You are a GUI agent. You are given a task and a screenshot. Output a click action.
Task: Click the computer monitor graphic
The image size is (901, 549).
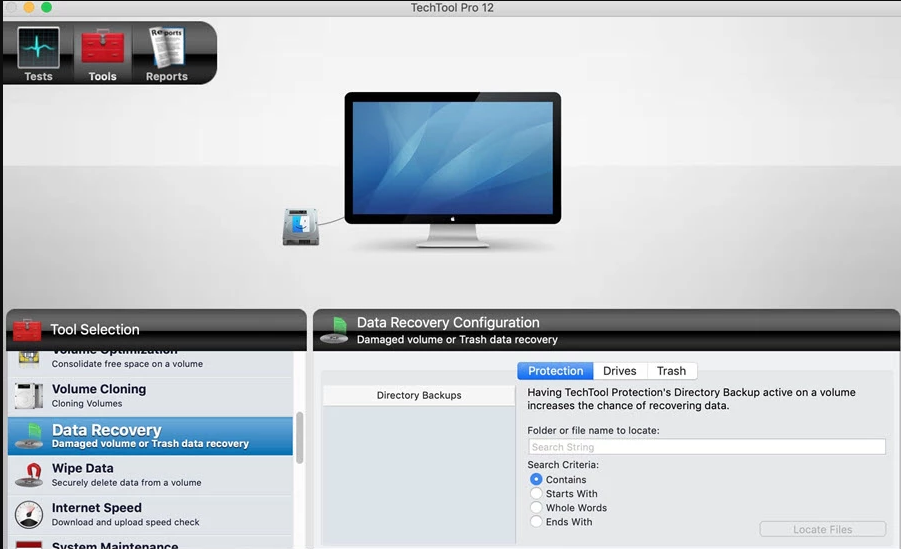[453, 170]
